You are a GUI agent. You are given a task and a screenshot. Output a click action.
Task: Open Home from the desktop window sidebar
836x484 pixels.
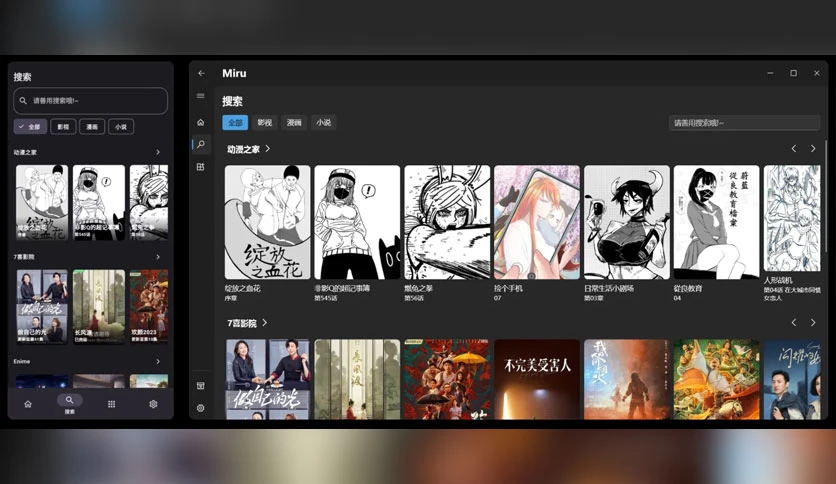click(x=200, y=123)
